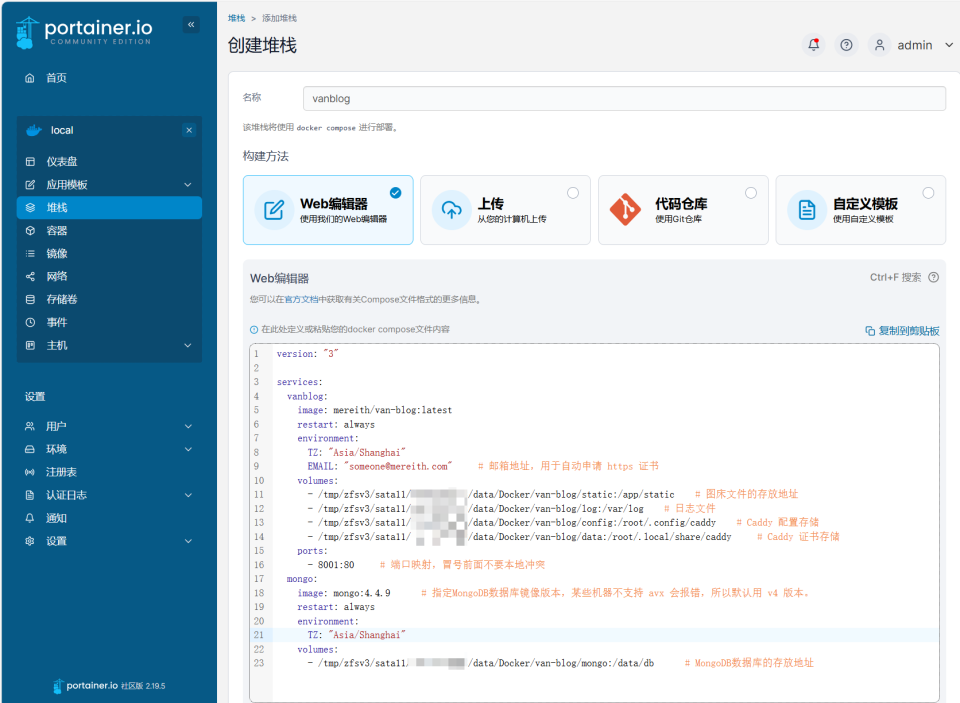Click the Portainer.io logo

tap(84, 32)
